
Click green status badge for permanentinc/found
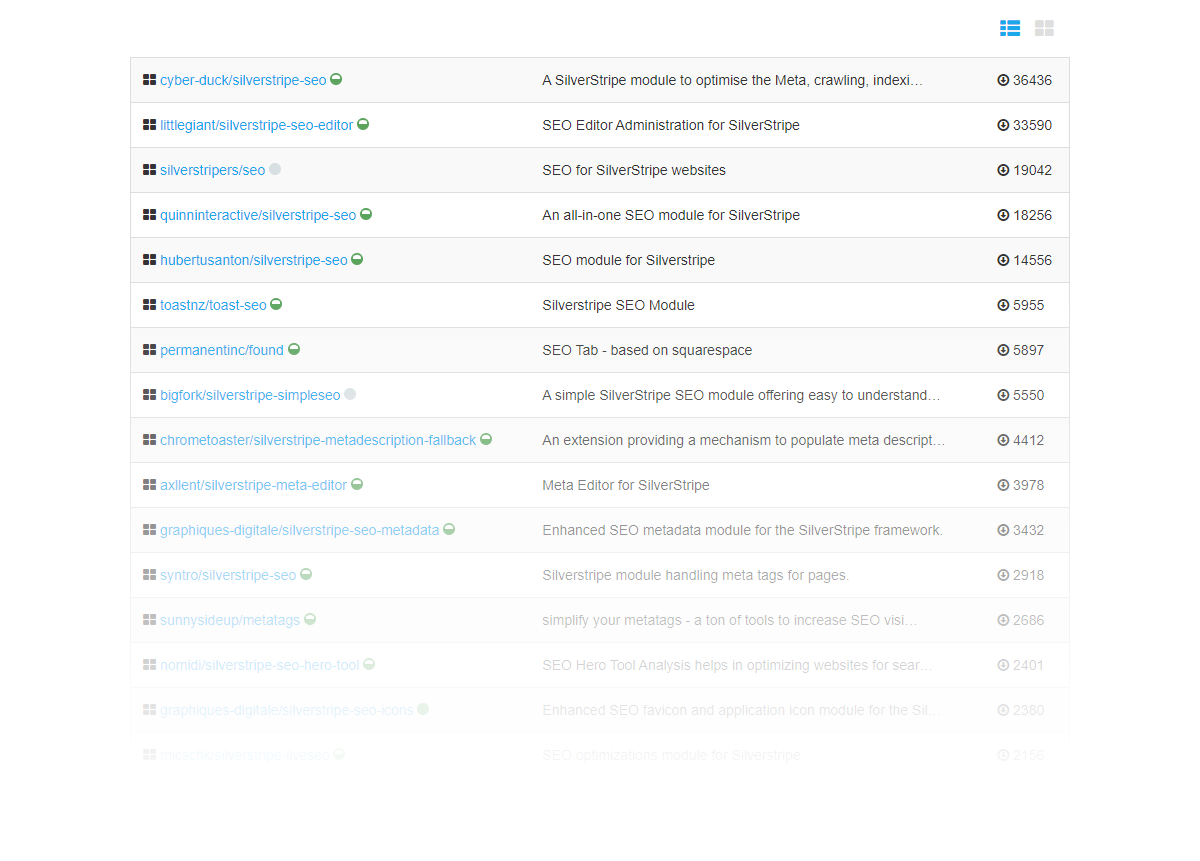pyautogui.click(x=294, y=349)
